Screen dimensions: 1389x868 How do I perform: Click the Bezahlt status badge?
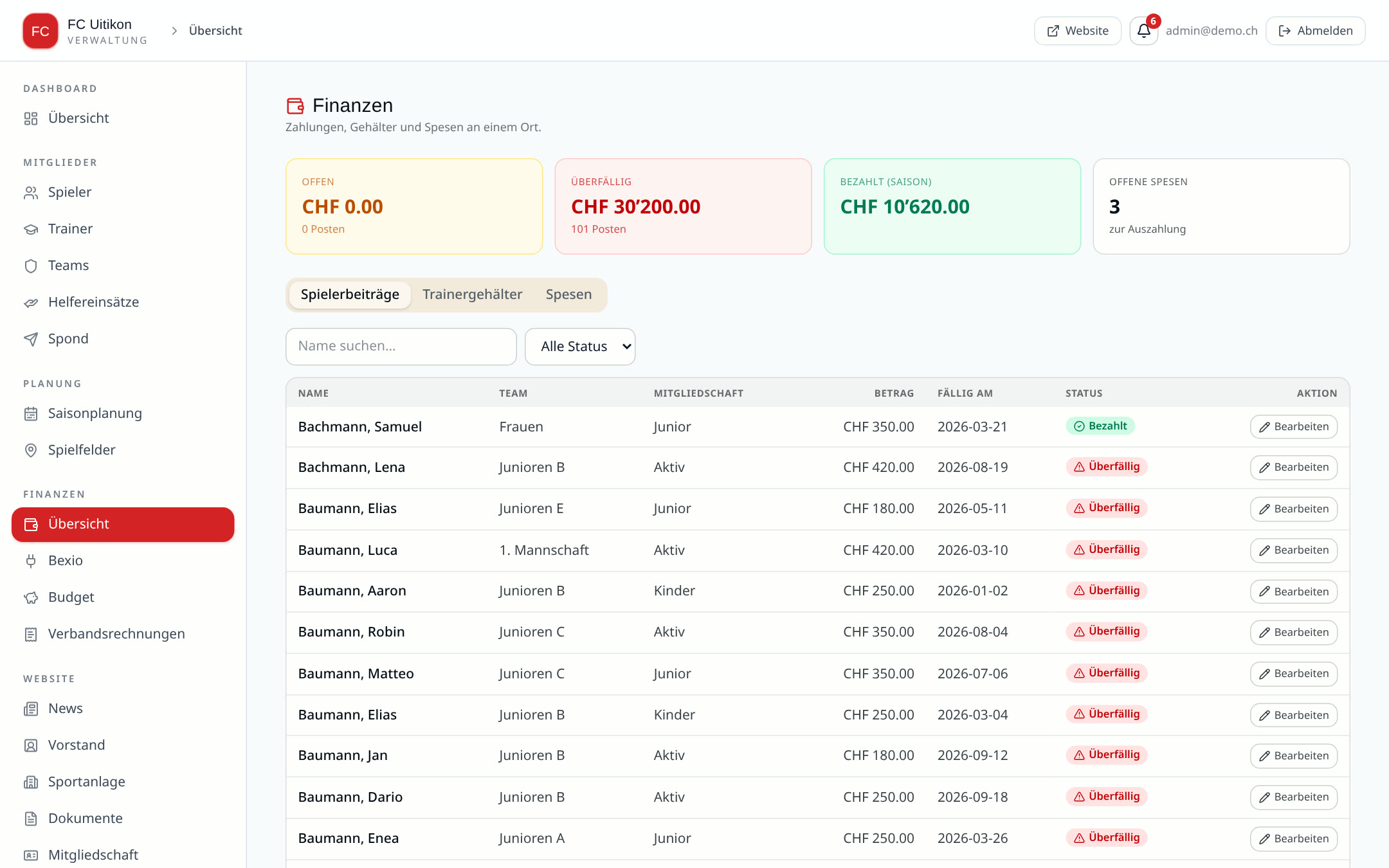1100,426
